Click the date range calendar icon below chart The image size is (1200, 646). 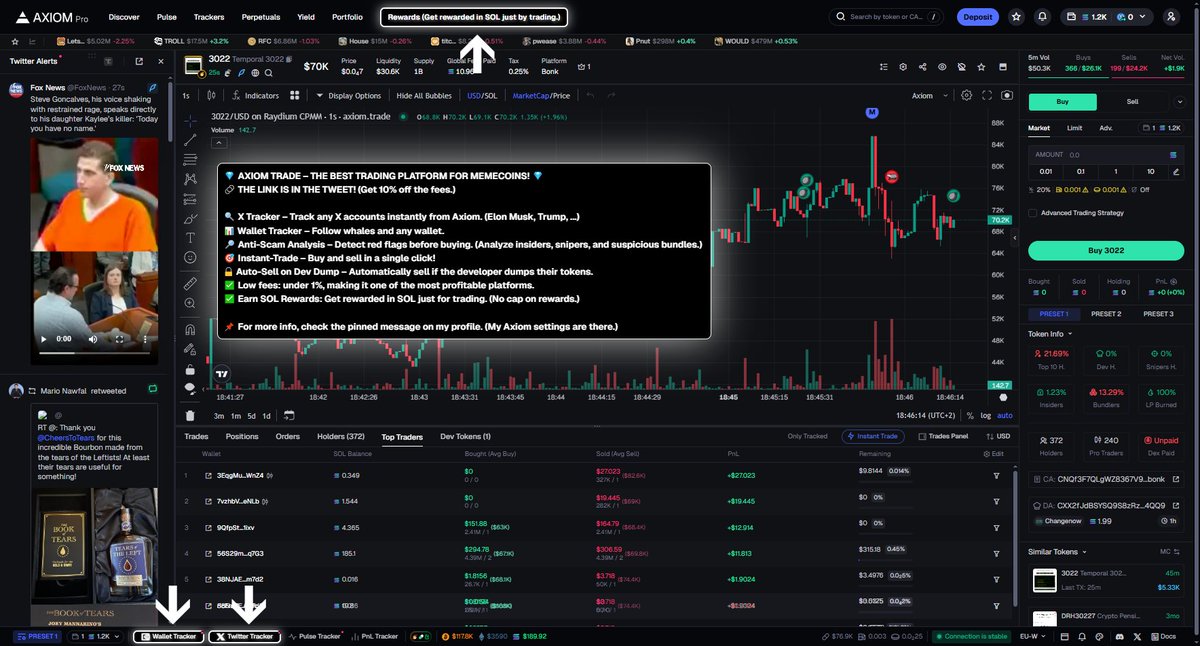point(289,415)
